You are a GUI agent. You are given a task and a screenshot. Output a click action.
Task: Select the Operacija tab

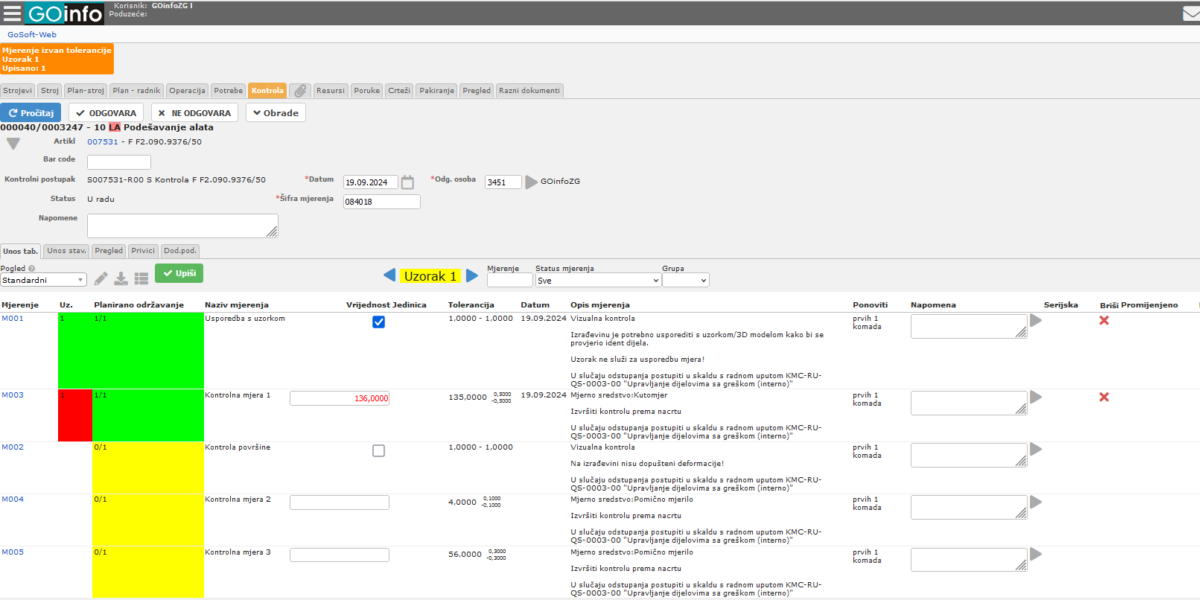[187, 90]
